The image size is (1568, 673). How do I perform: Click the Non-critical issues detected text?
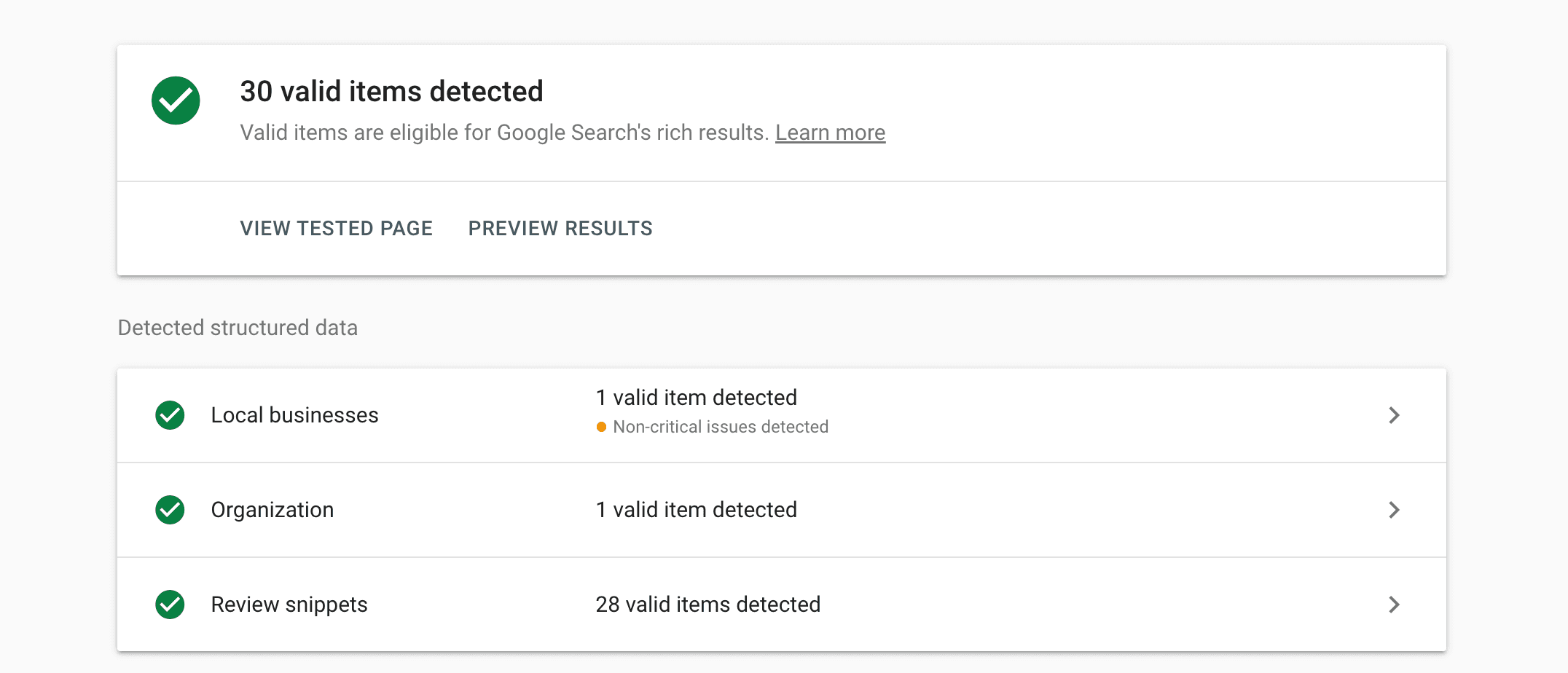pyautogui.click(x=721, y=427)
